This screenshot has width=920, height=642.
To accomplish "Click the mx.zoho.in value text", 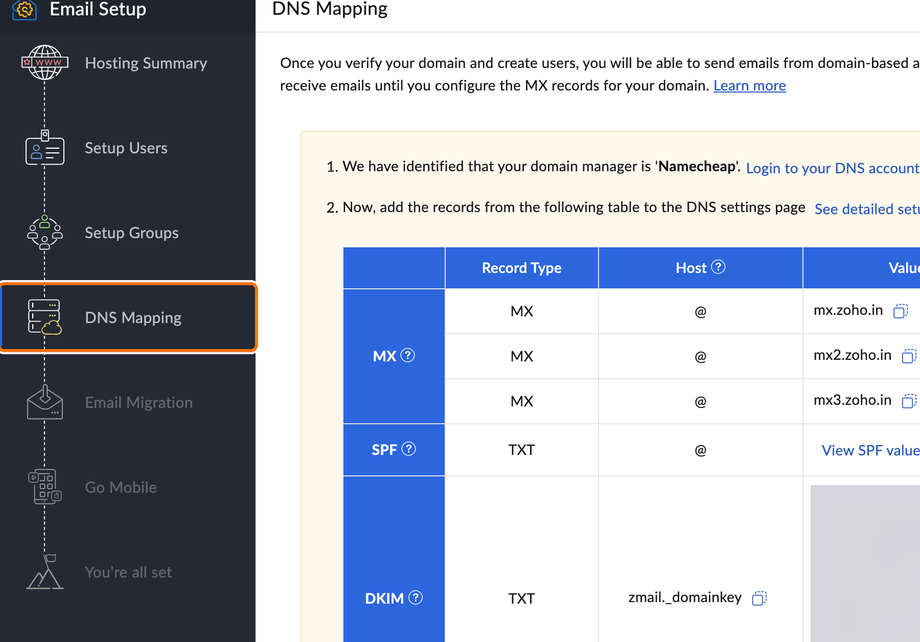I will tap(848, 310).
